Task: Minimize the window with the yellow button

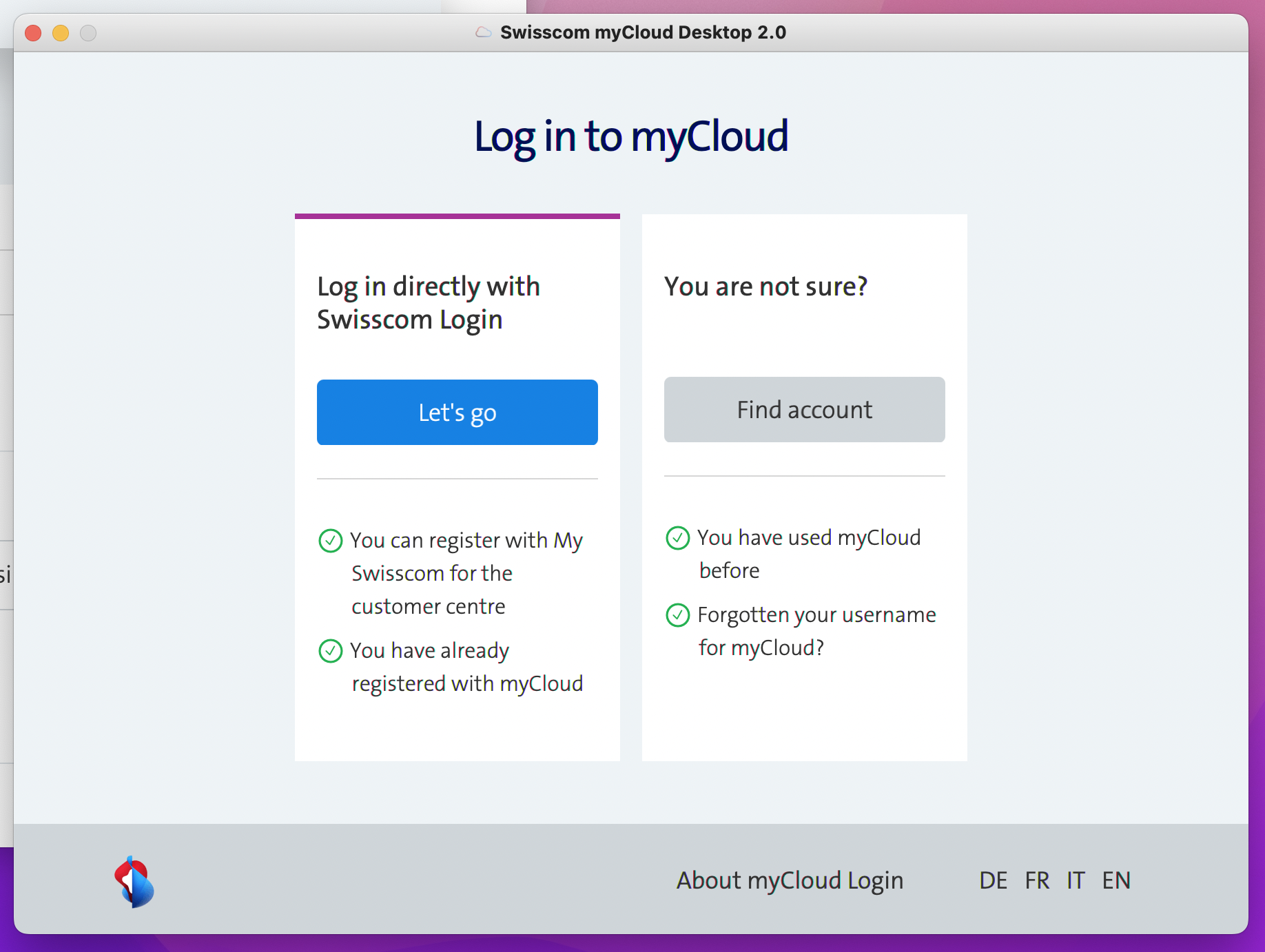Action: click(61, 33)
